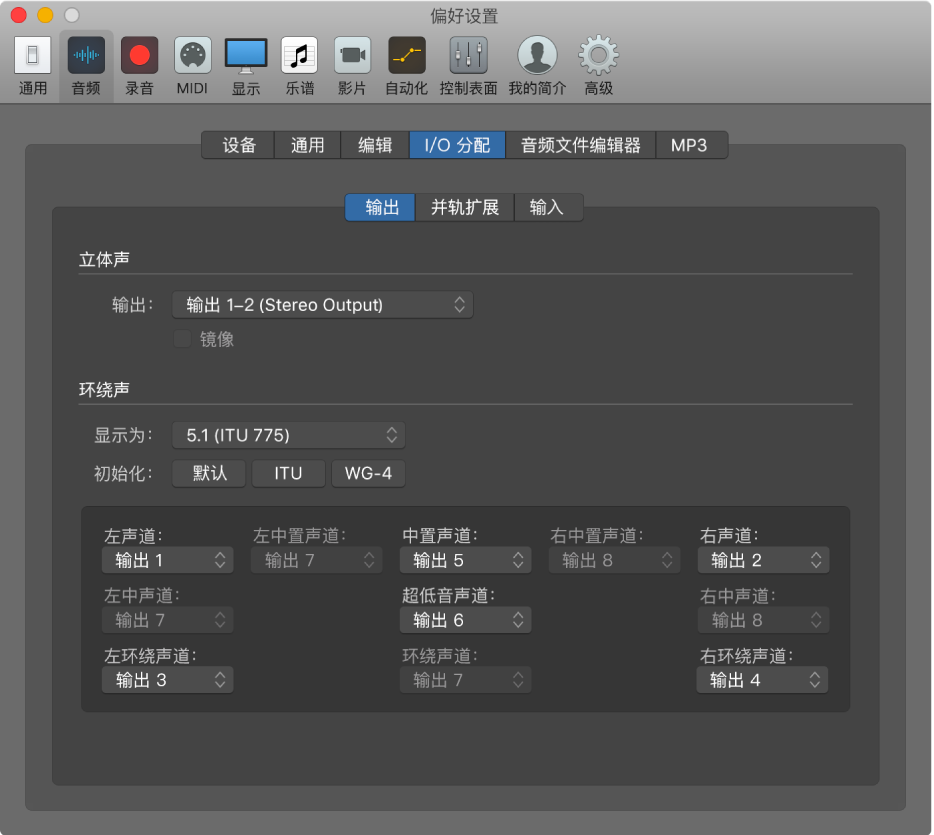Enable the 镜像 (Mirror) checkbox
Viewport: 934px width, 835px height.
(182, 339)
